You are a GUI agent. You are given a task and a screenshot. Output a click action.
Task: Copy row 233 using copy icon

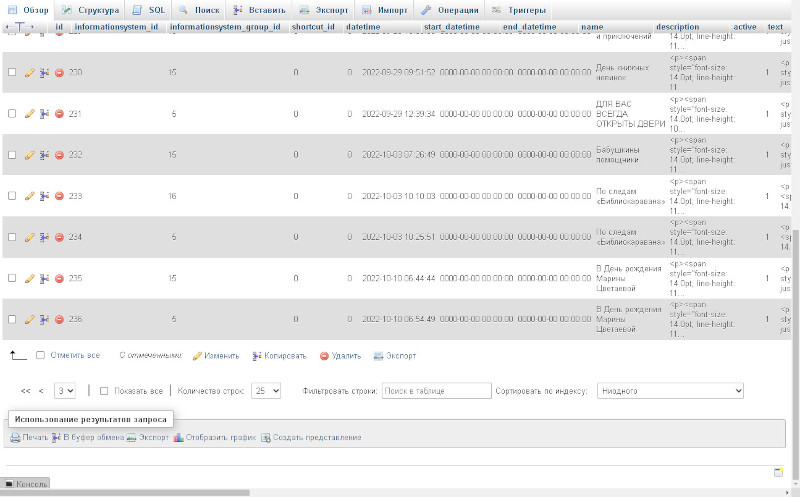pyautogui.click(x=44, y=196)
